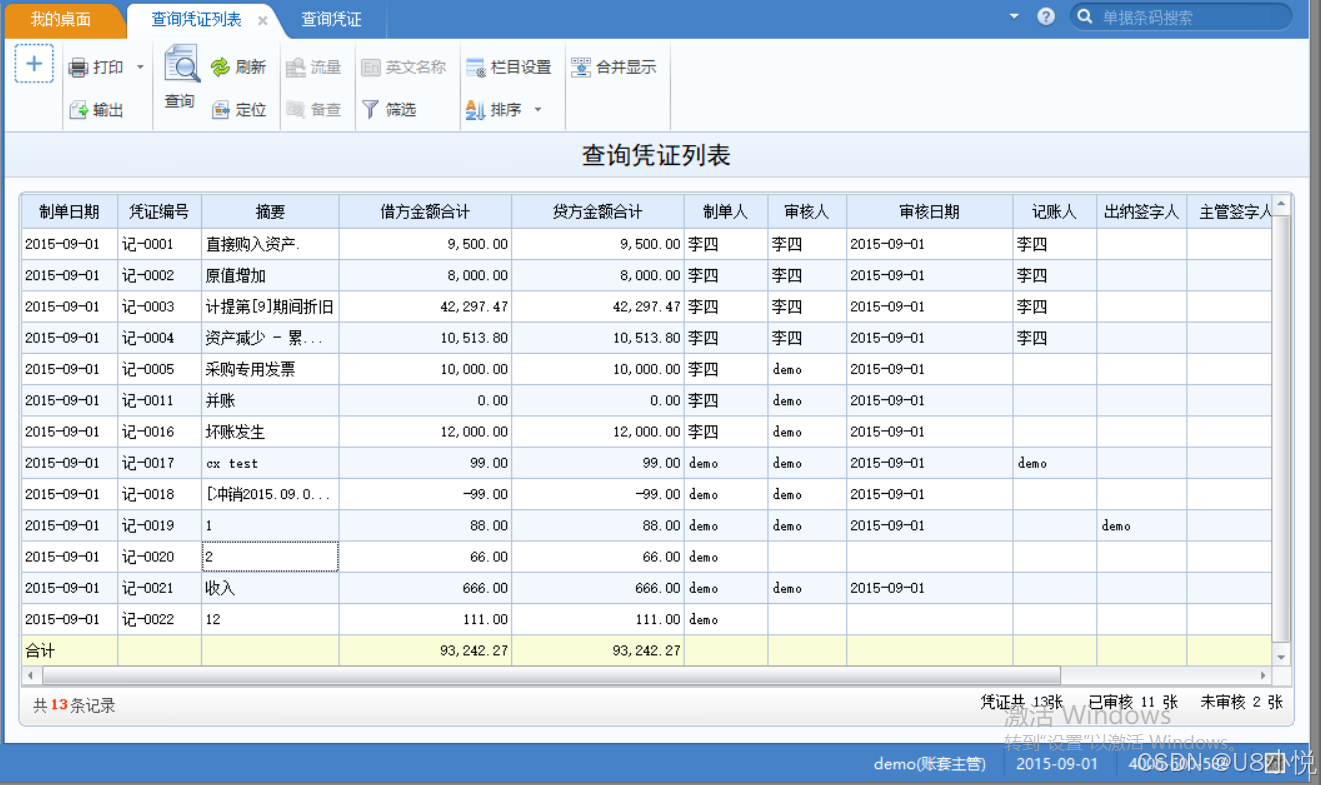The width and height of the screenshot is (1321, 785).
Task: Click the vertical scrollbar down arrow
Action: (1282, 657)
